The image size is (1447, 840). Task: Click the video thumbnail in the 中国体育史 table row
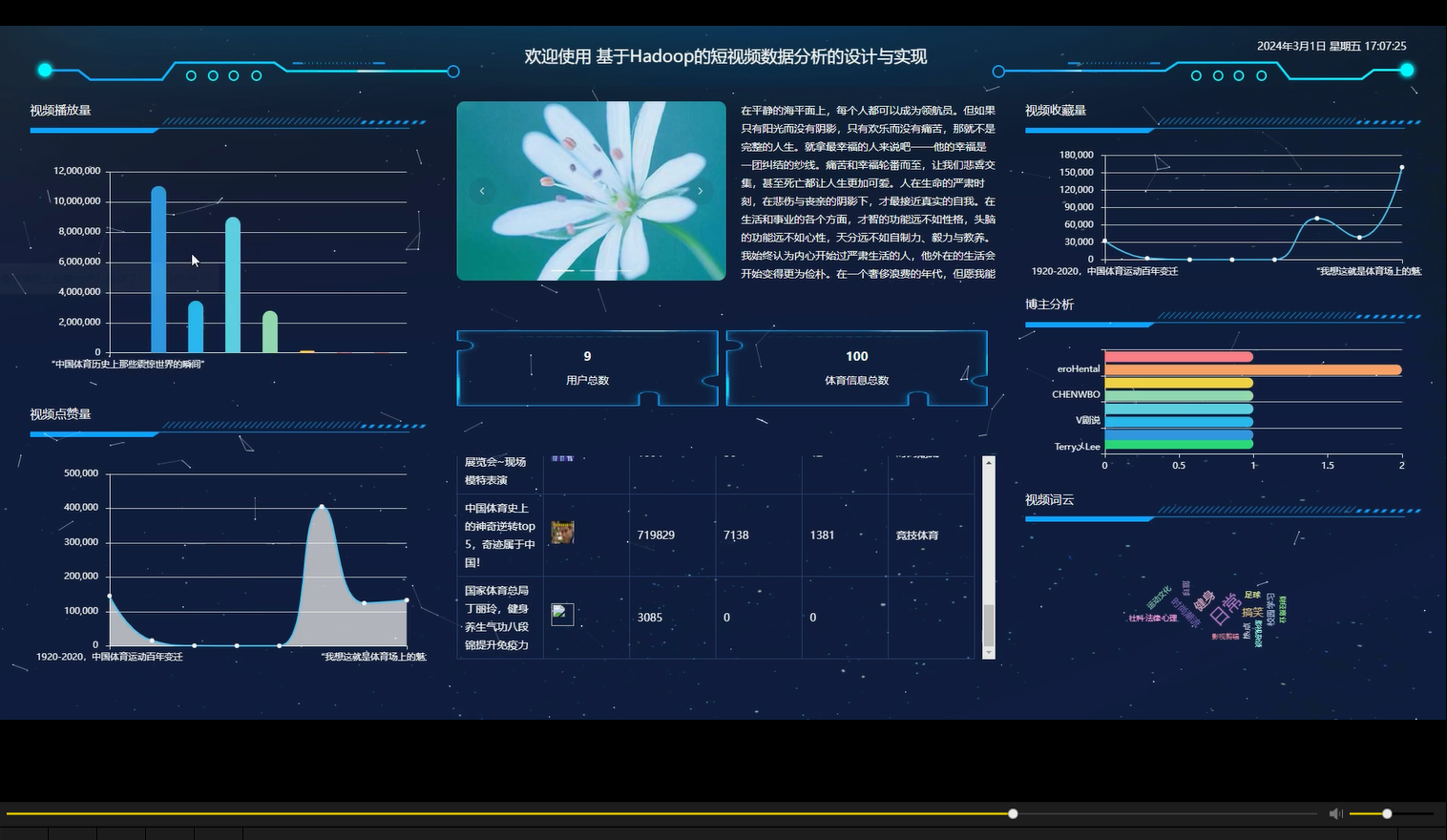tap(562, 534)
